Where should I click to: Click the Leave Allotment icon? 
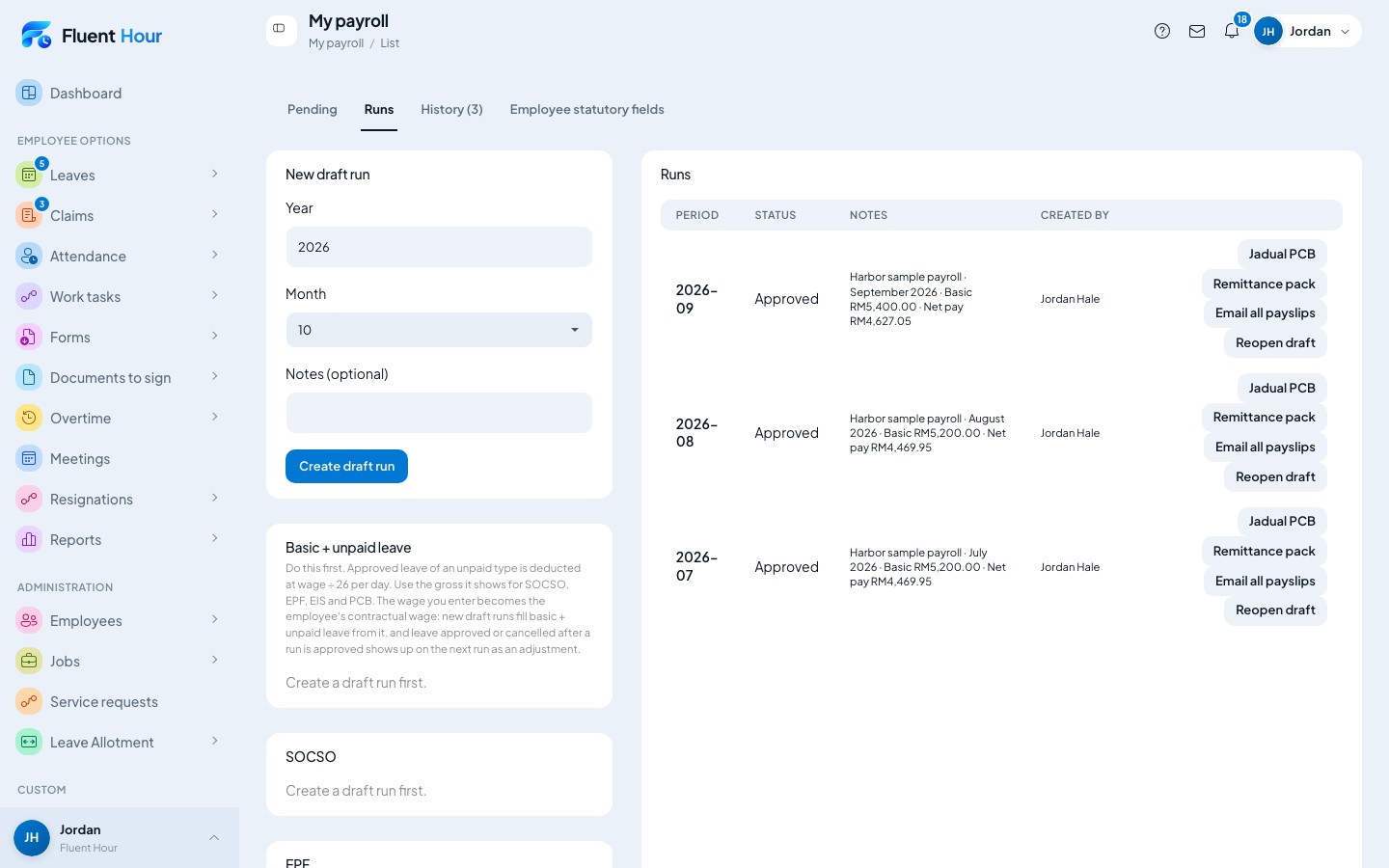[29, 742]
